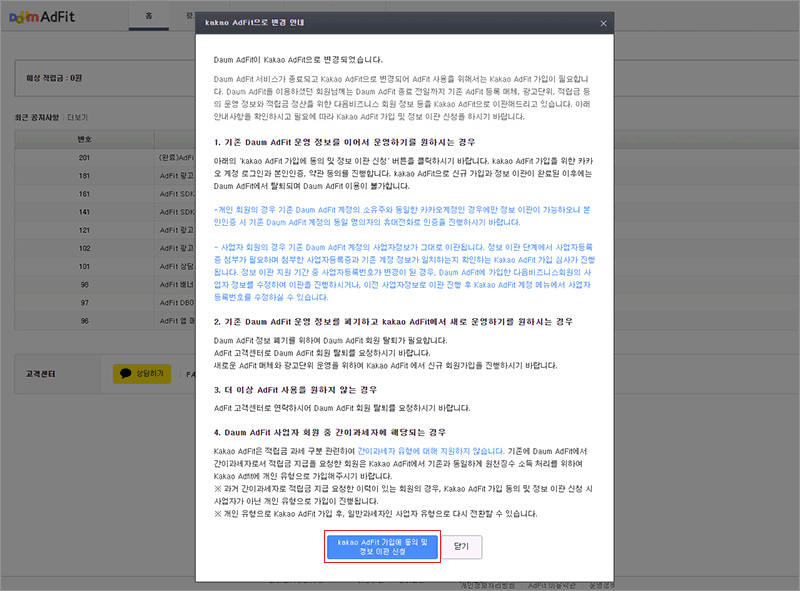Select notice row number 121
Viewport: 800px width, 591px height.
pos(84,230)
